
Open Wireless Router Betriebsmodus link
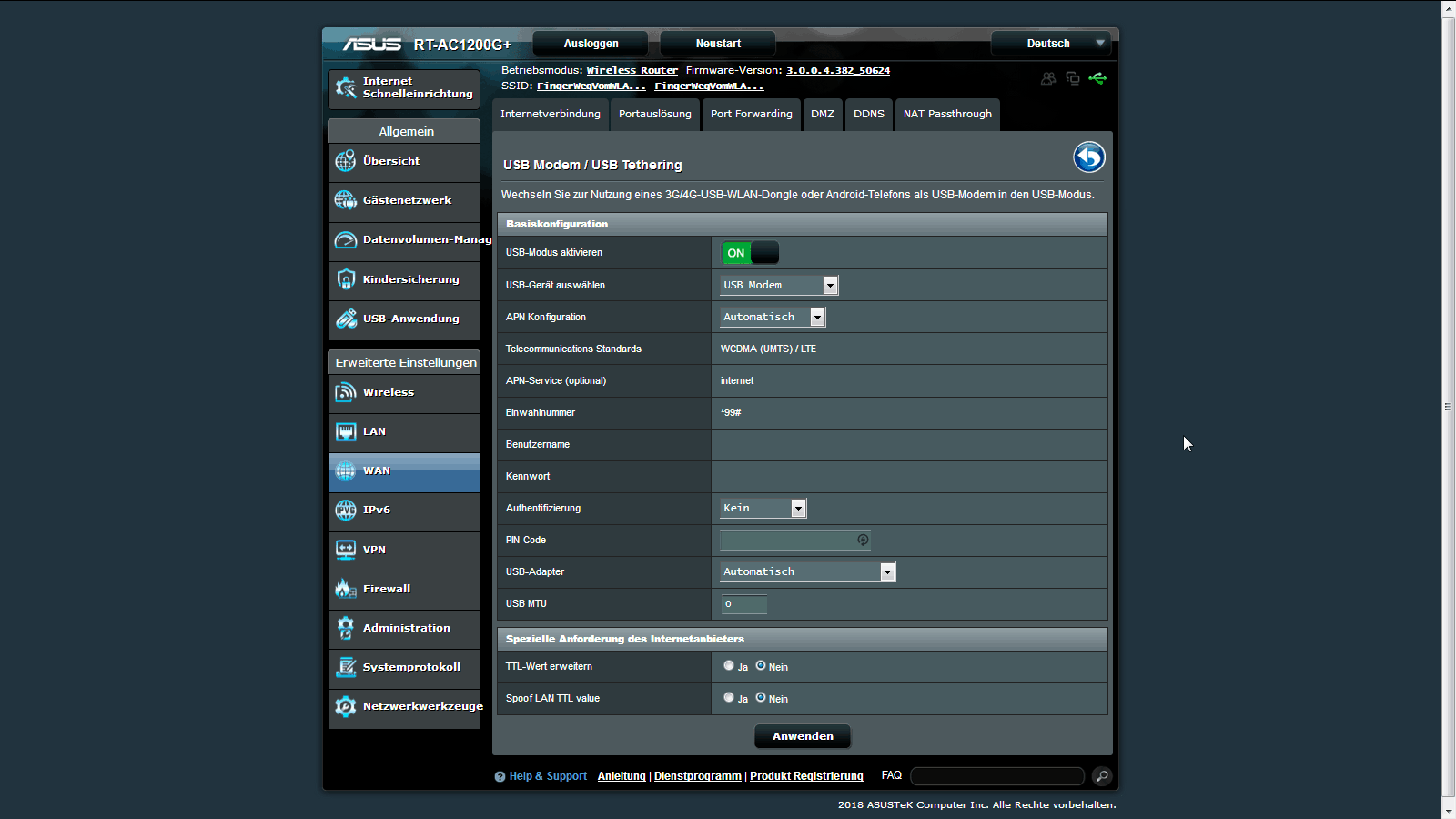tap(632, 70)
